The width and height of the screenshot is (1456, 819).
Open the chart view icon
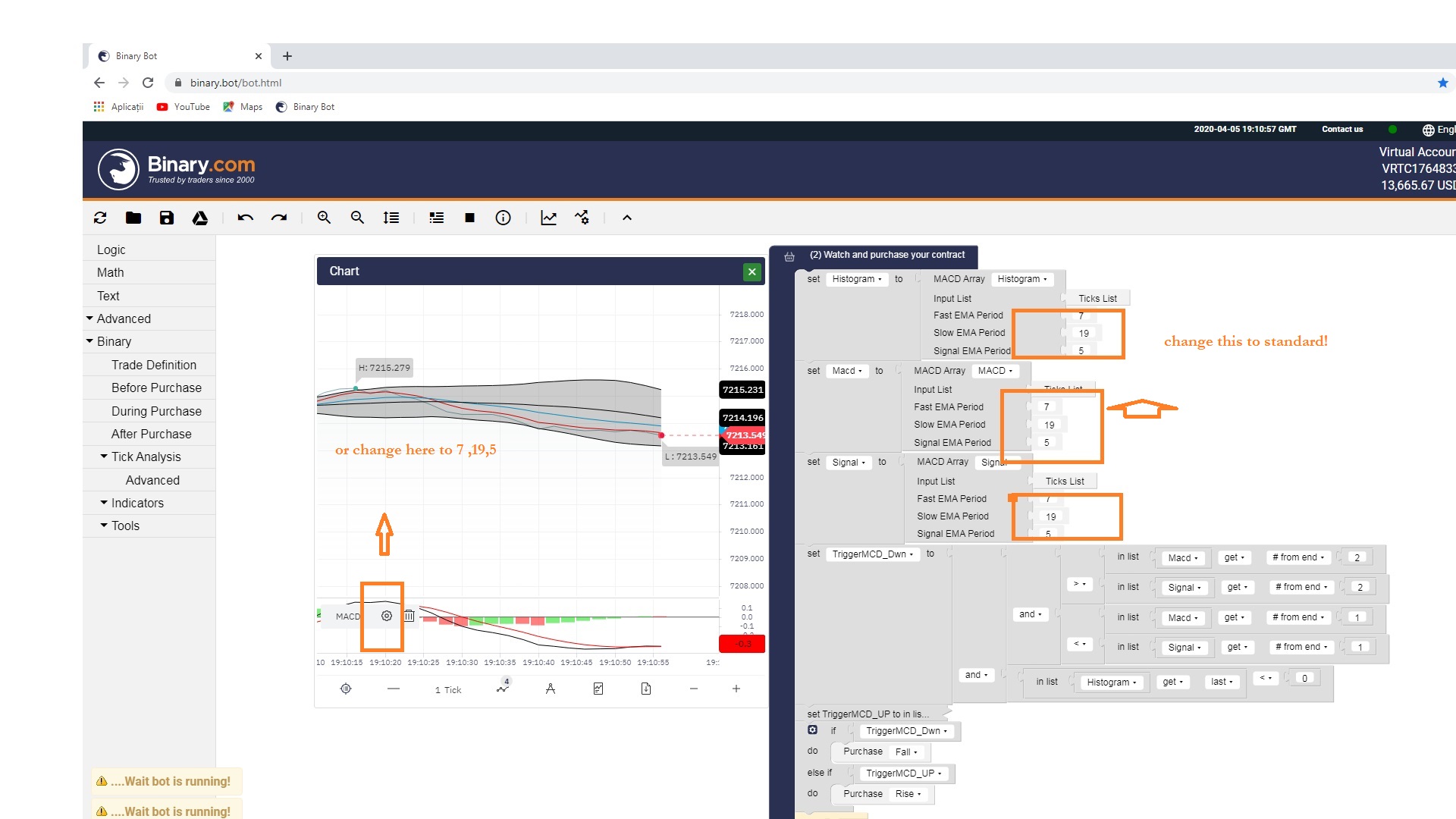point(548,218)
